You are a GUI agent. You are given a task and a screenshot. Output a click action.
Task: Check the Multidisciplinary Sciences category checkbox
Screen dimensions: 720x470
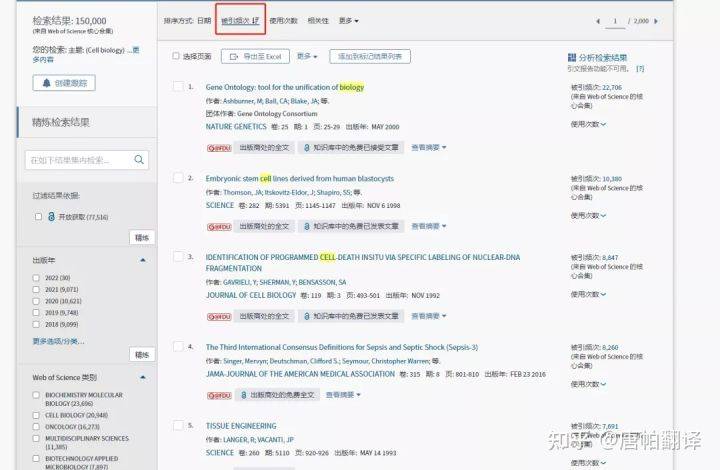click(36, 438)
